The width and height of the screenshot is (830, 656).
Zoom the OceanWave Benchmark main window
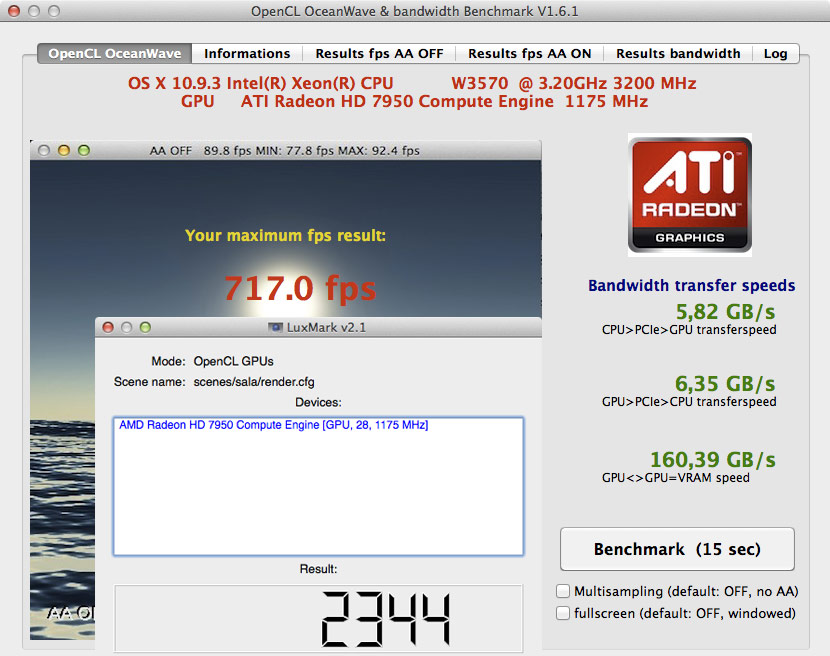tap(54, 11)
